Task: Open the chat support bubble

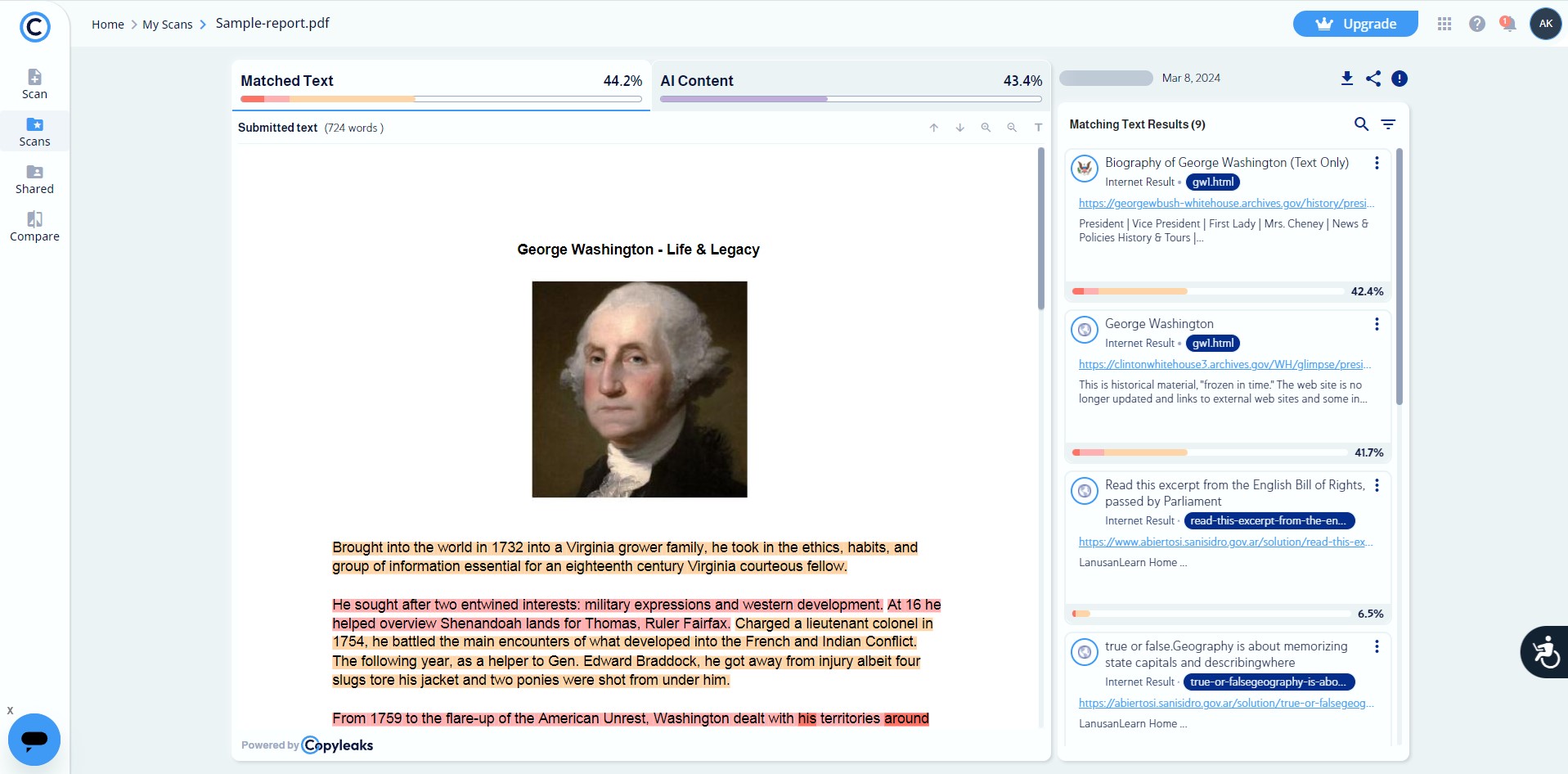Action: [34, 740]
